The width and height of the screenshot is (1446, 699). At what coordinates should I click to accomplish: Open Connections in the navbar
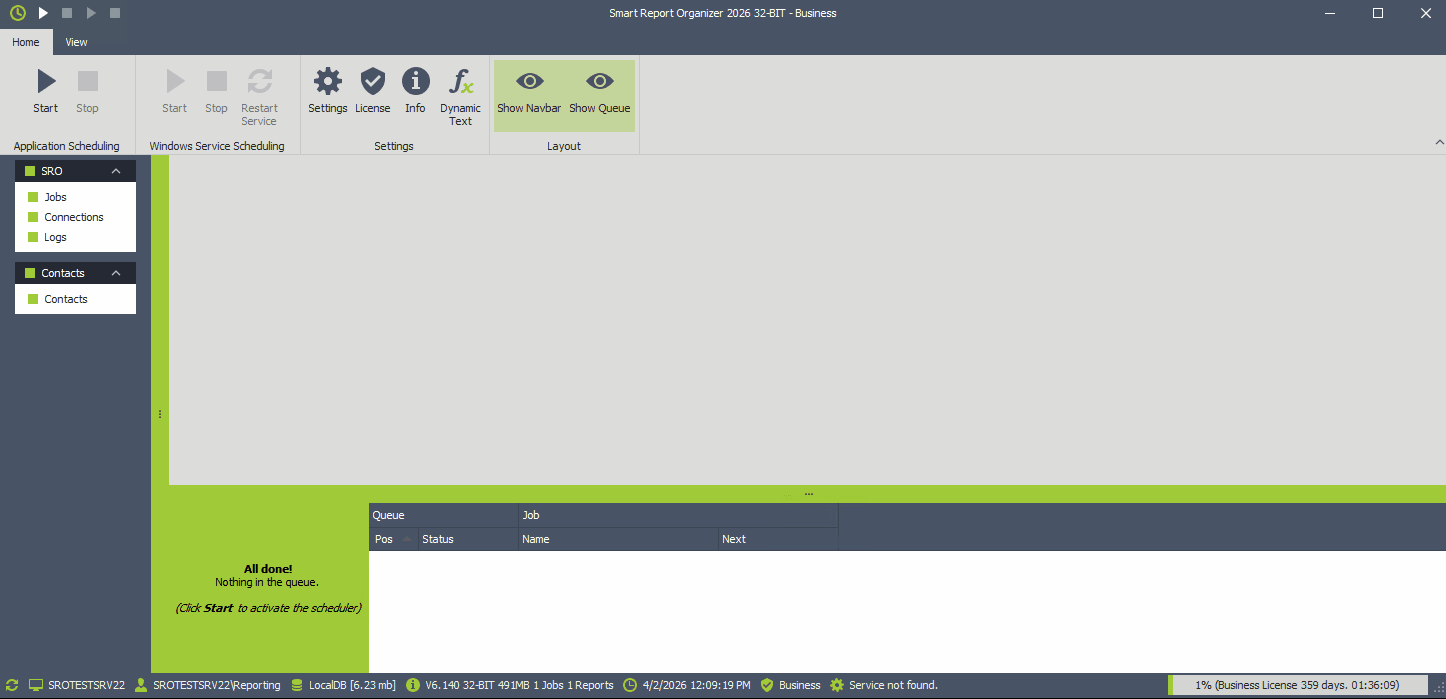point(75,217)
